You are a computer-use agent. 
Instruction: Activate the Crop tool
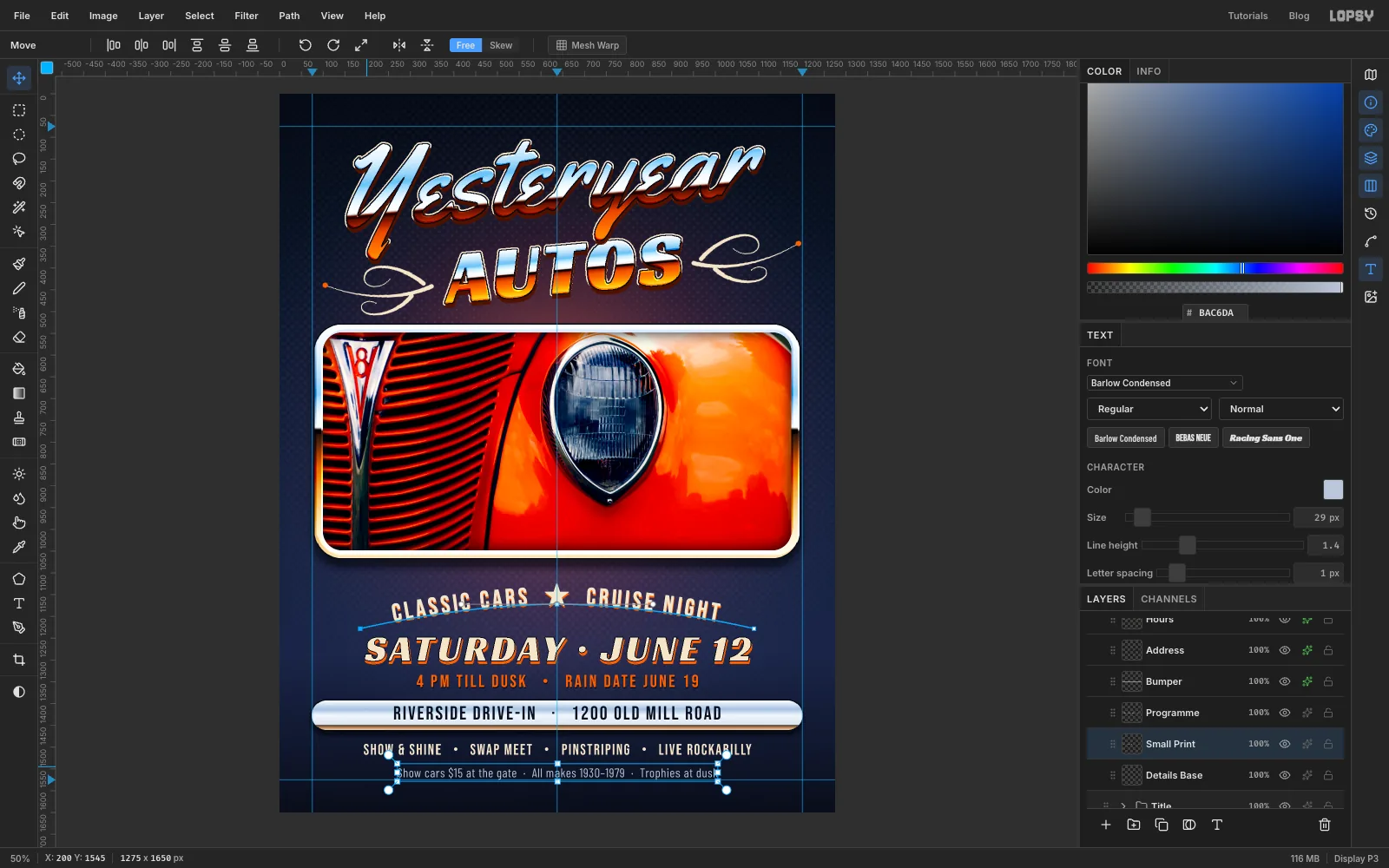(19, 660)
